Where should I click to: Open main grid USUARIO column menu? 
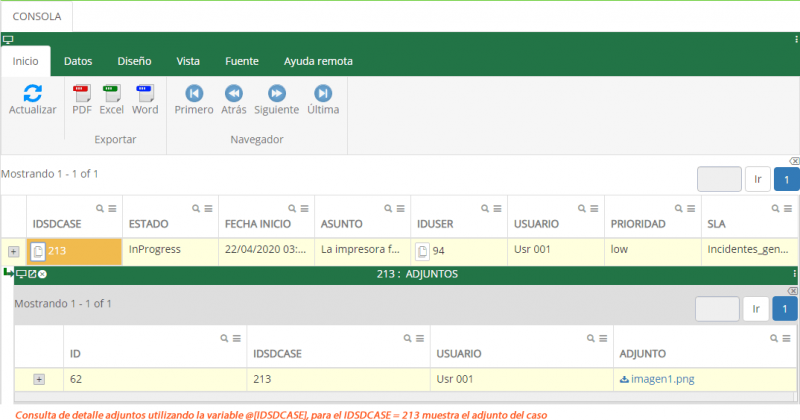tap(594, 209)
